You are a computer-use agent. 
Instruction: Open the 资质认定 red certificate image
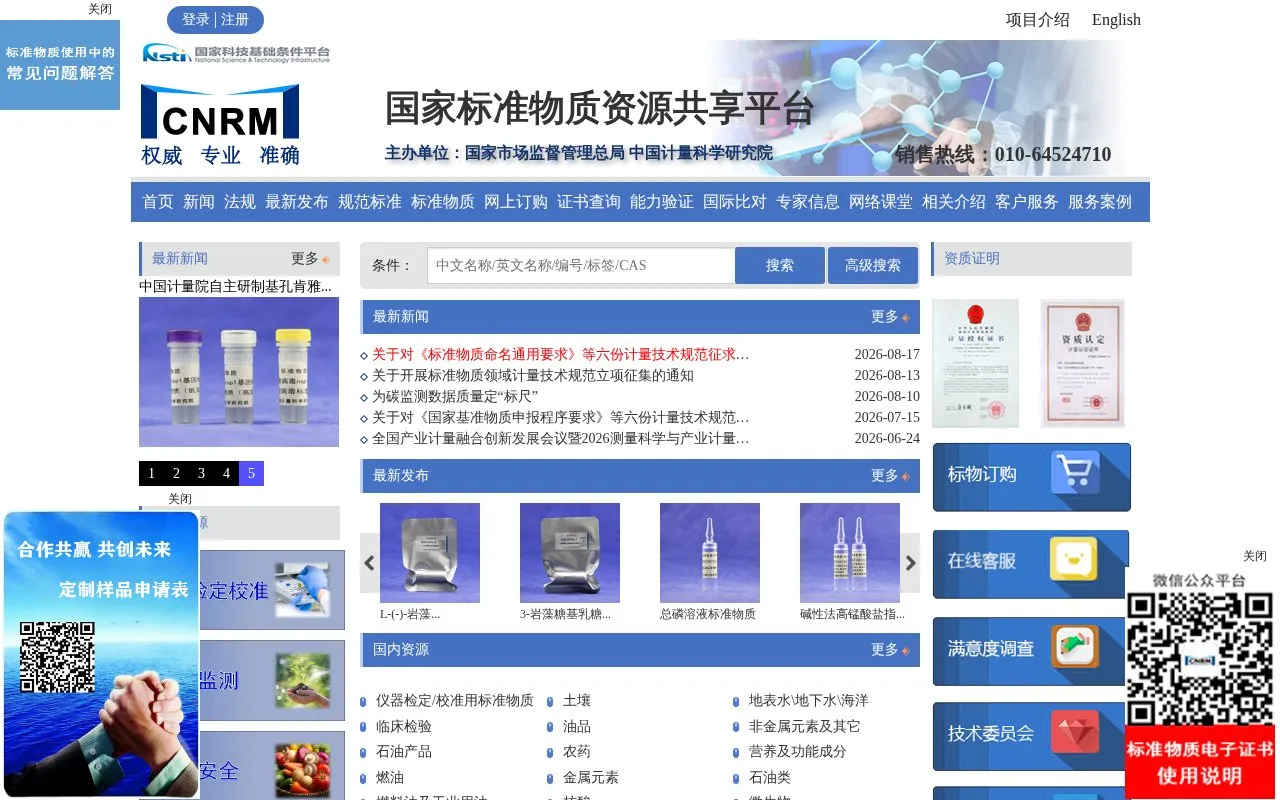point(1082,363)
